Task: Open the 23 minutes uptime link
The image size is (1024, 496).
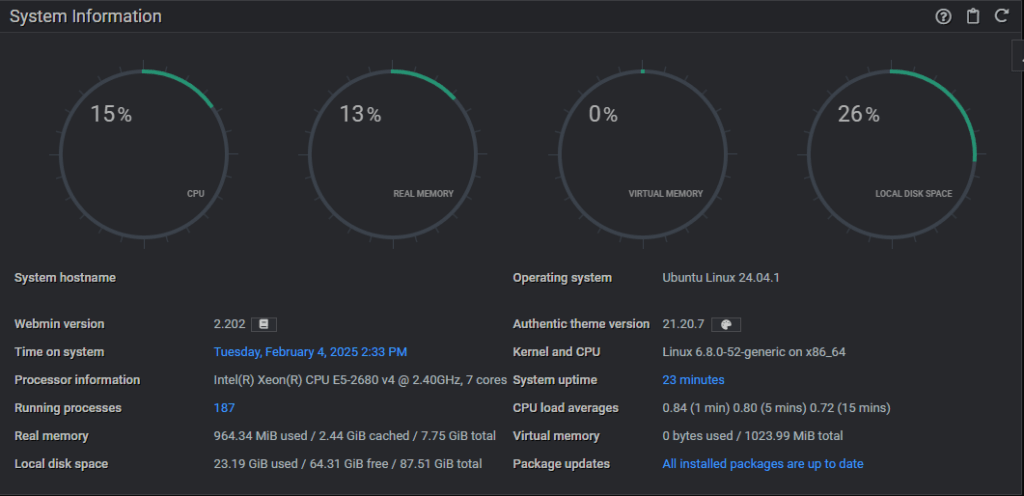Action: click(x=693, y=380)
